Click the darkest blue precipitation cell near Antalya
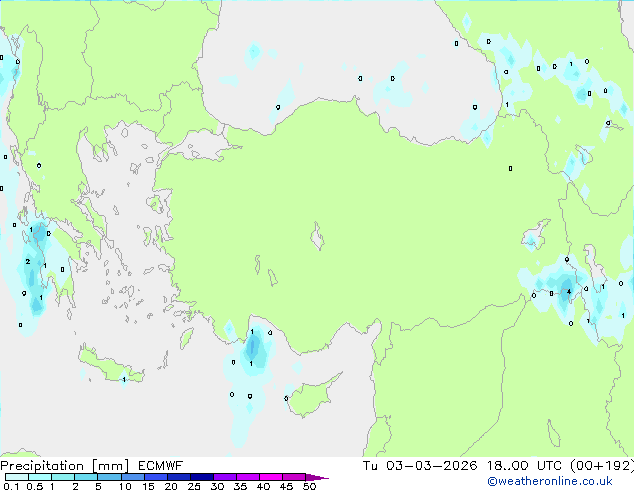Viewport: 634px width, 490px height. [253, 347]
